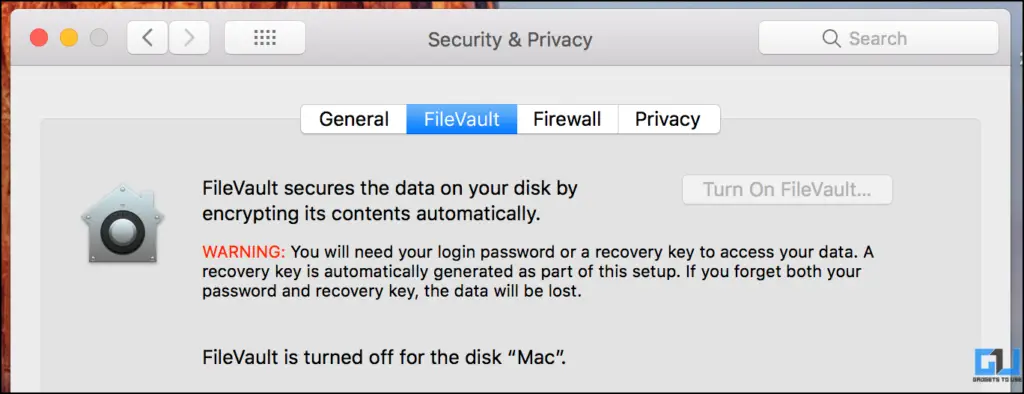Image resolution: width=1024 pixels, height=394 pixels.
Task: Switch to the Privacy tab
Action: tap(668, 119)
